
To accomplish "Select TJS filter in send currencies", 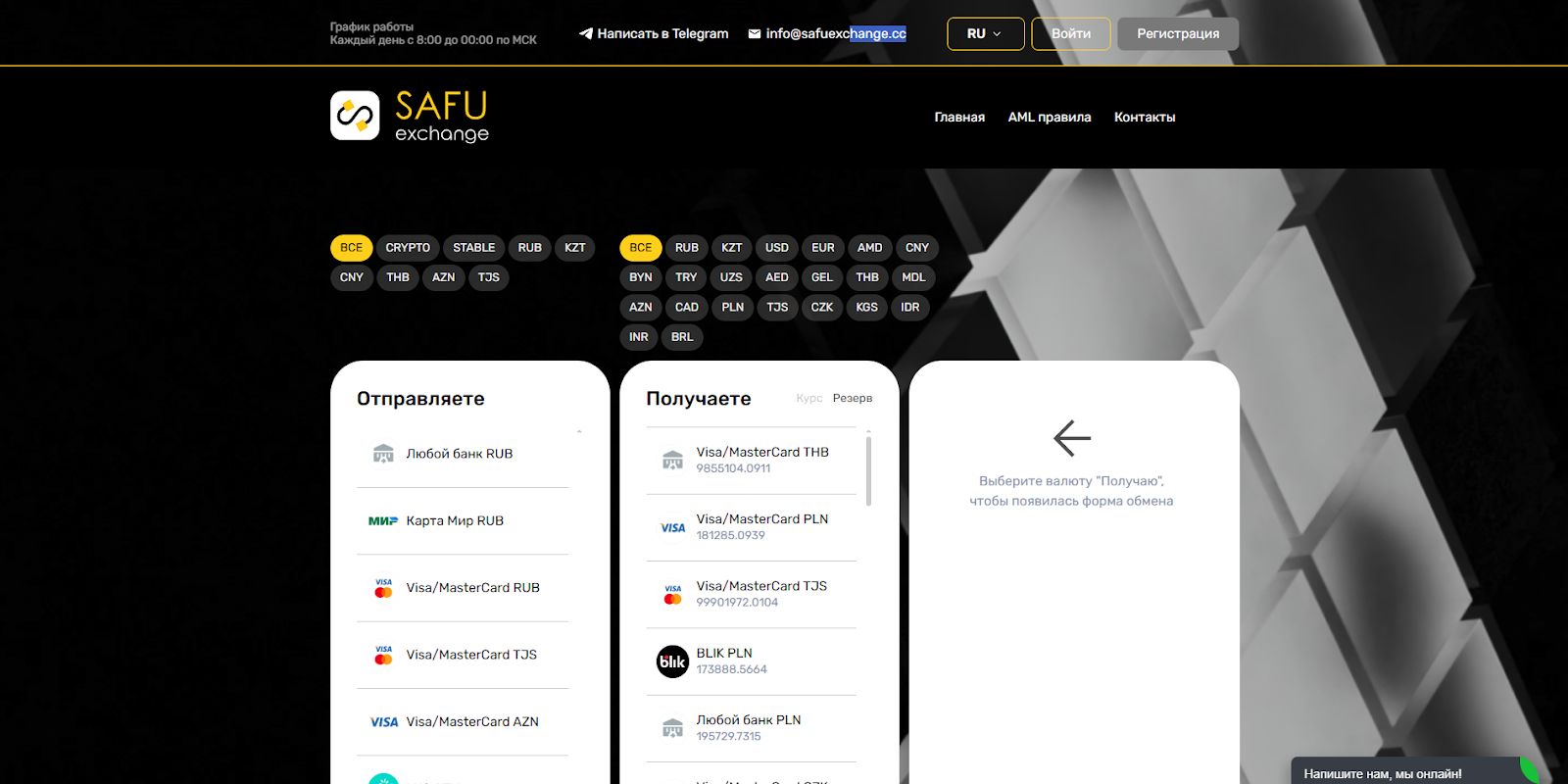I will point(489,277).
